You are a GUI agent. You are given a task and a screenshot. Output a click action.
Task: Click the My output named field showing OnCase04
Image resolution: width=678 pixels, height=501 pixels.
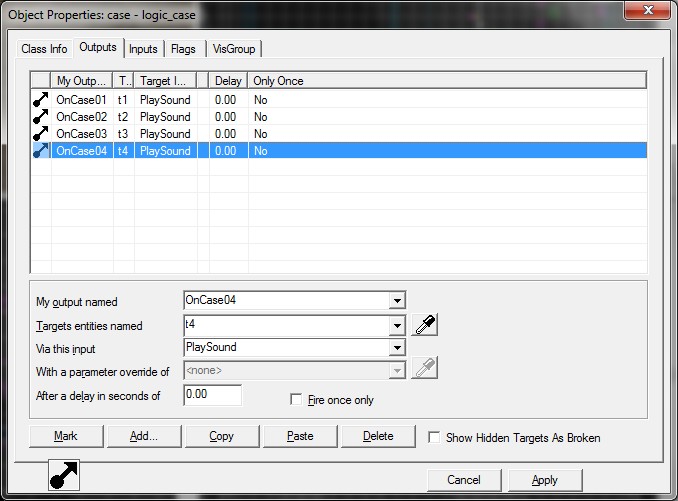click(x=286, y=300)
